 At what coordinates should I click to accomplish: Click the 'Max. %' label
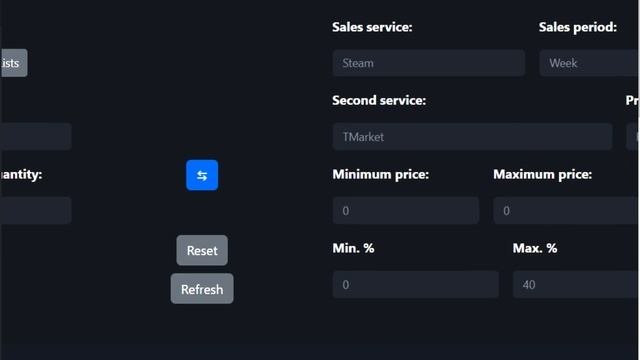click(x=535, y=248)
